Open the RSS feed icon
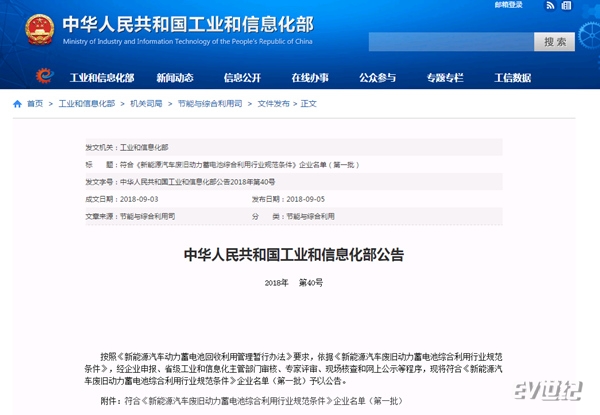 550,5
